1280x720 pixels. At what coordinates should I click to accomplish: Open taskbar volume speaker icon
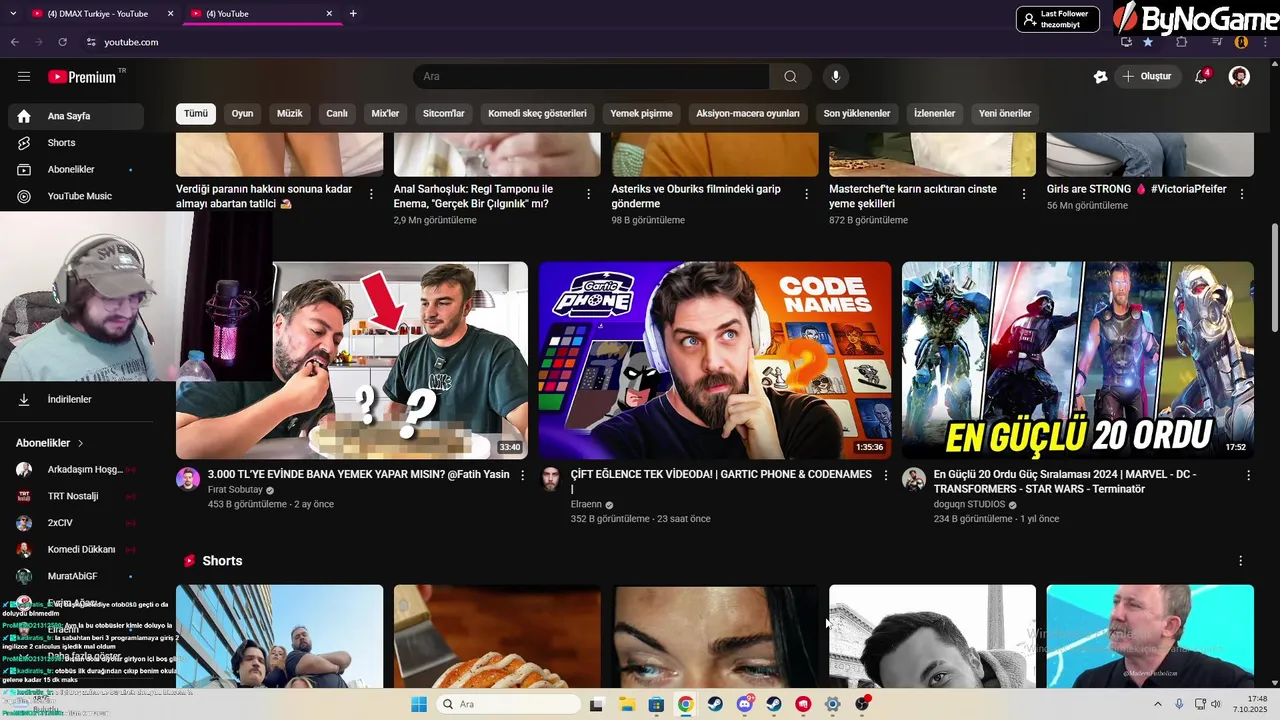(1216, 704)
